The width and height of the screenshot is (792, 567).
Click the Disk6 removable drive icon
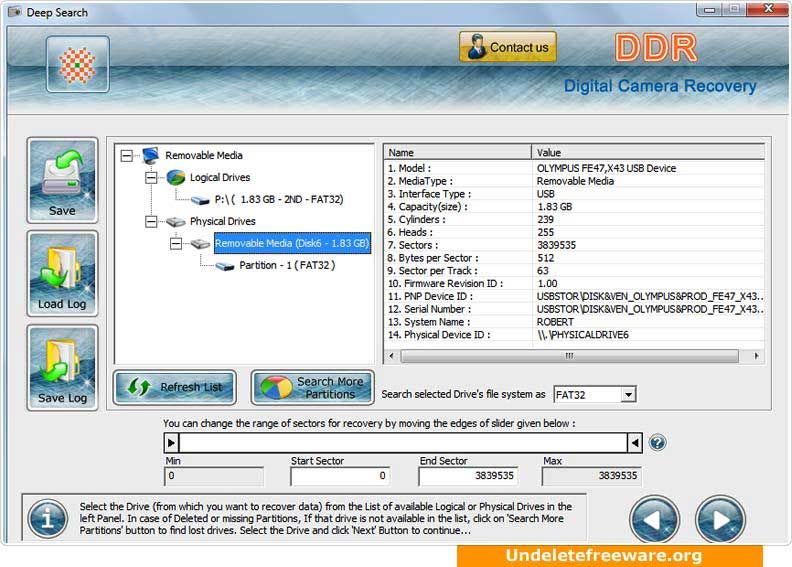201,244
